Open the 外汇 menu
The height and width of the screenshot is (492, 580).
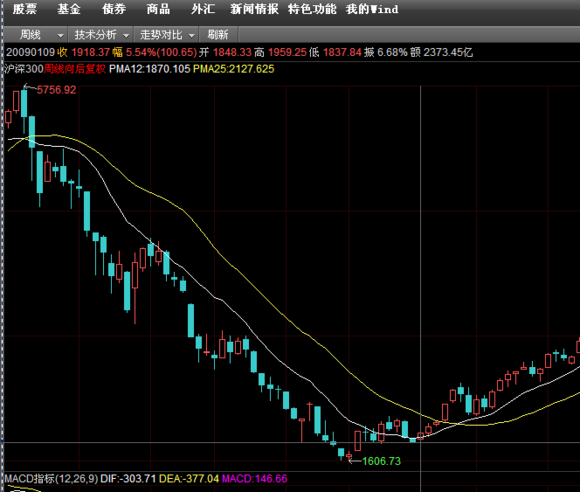coord(203,9)
